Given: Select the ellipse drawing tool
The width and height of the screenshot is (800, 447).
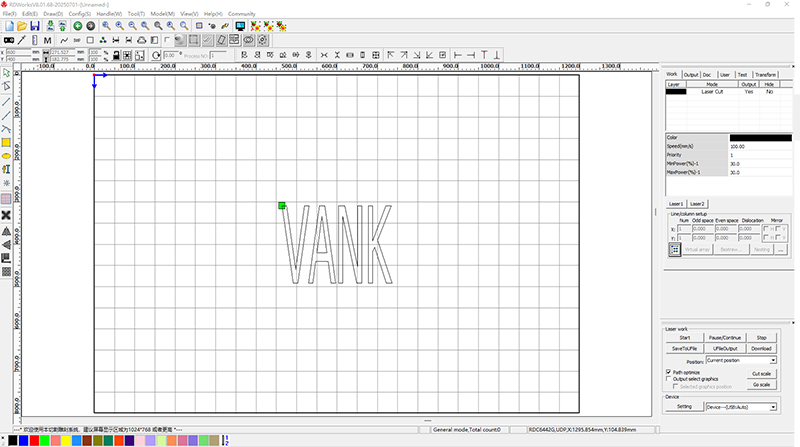Looking at the screenshot, I should [6, 157].
